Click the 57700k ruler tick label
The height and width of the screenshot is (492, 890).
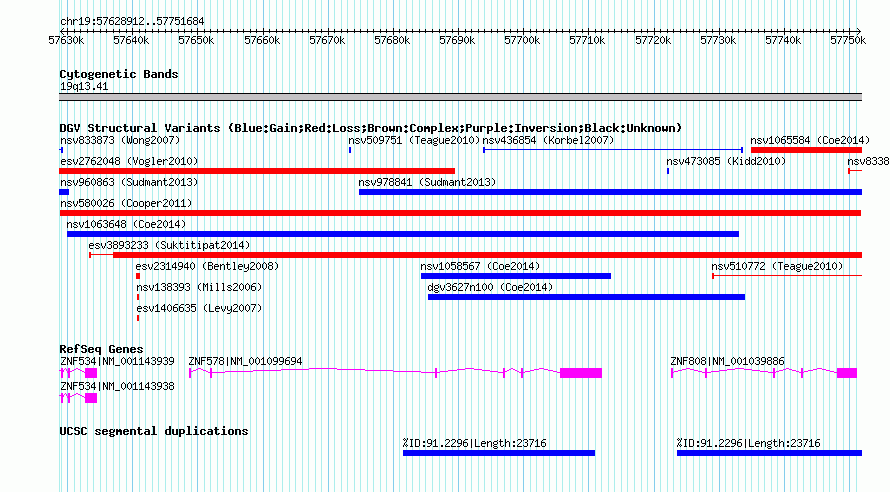pyautogui.click(x=522, y=40)
